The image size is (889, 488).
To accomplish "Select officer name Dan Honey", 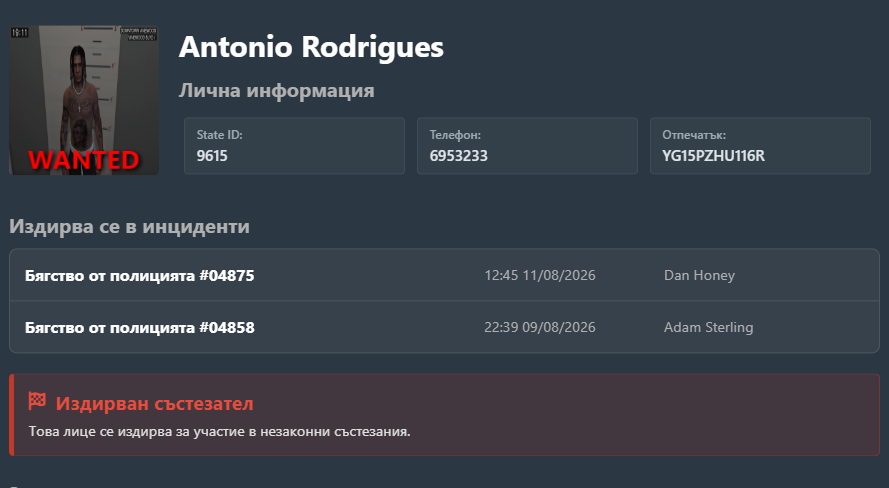I will click(699, 275).
